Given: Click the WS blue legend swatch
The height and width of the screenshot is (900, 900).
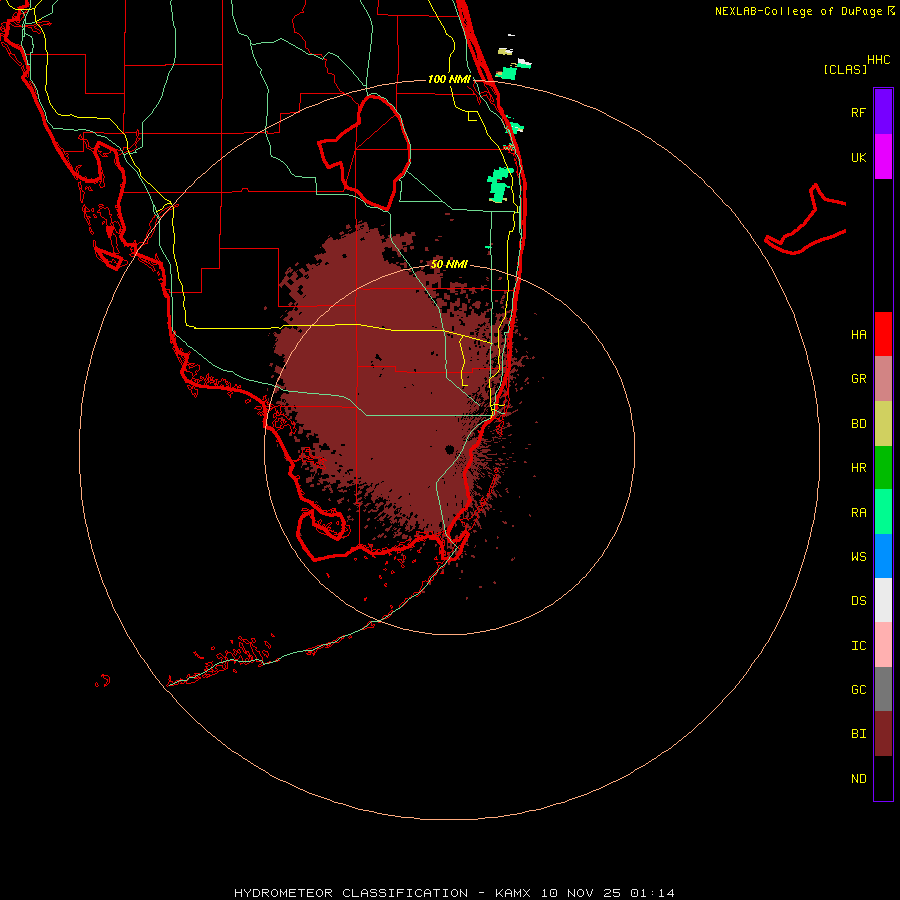Looking at the screenshot, I should pos(883,556).
